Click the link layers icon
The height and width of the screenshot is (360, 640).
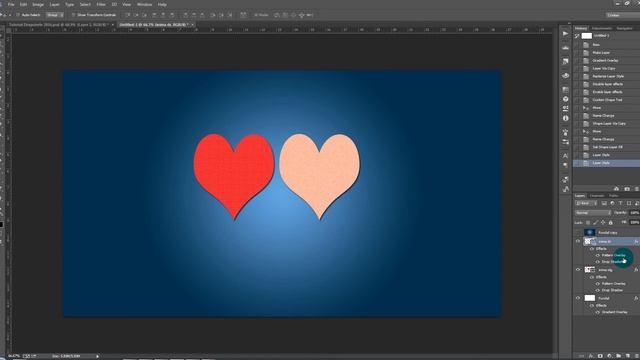click(581, 356)
